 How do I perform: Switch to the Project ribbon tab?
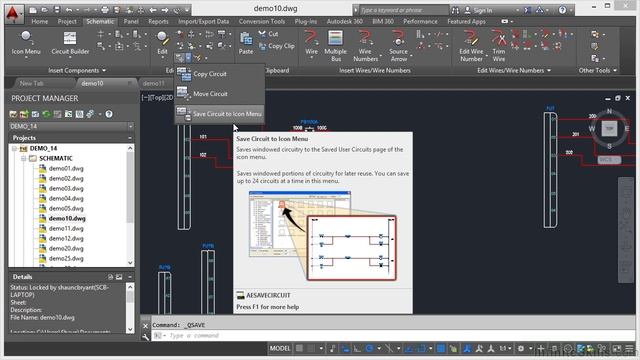[67, 22]
